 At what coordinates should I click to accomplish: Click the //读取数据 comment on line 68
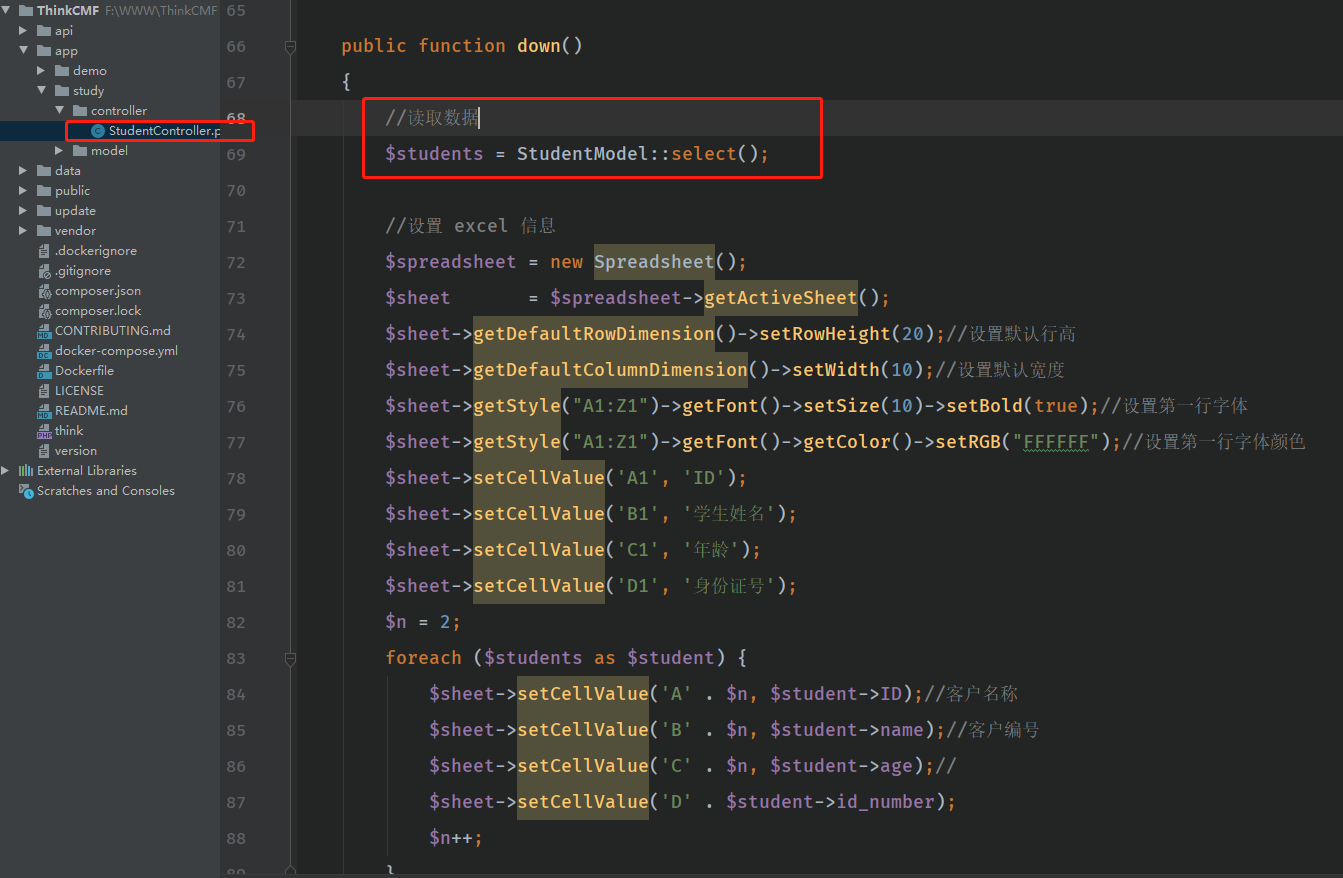pyautogui.click(x=432, y=118)
